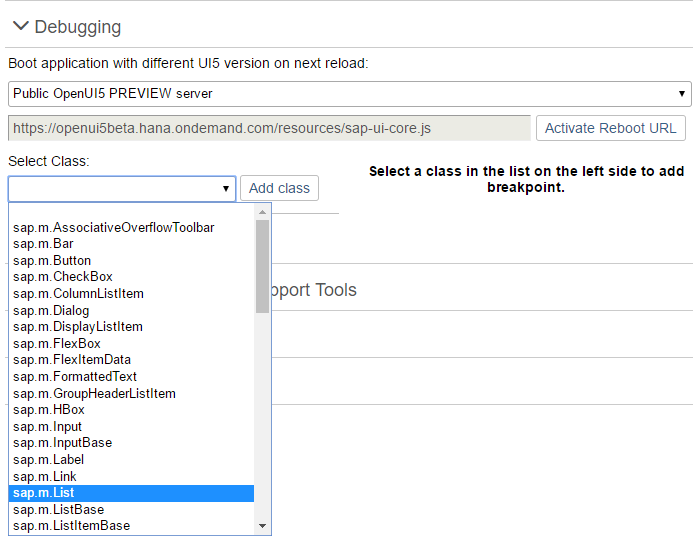Open the UI5 version server dropdown

350,94
